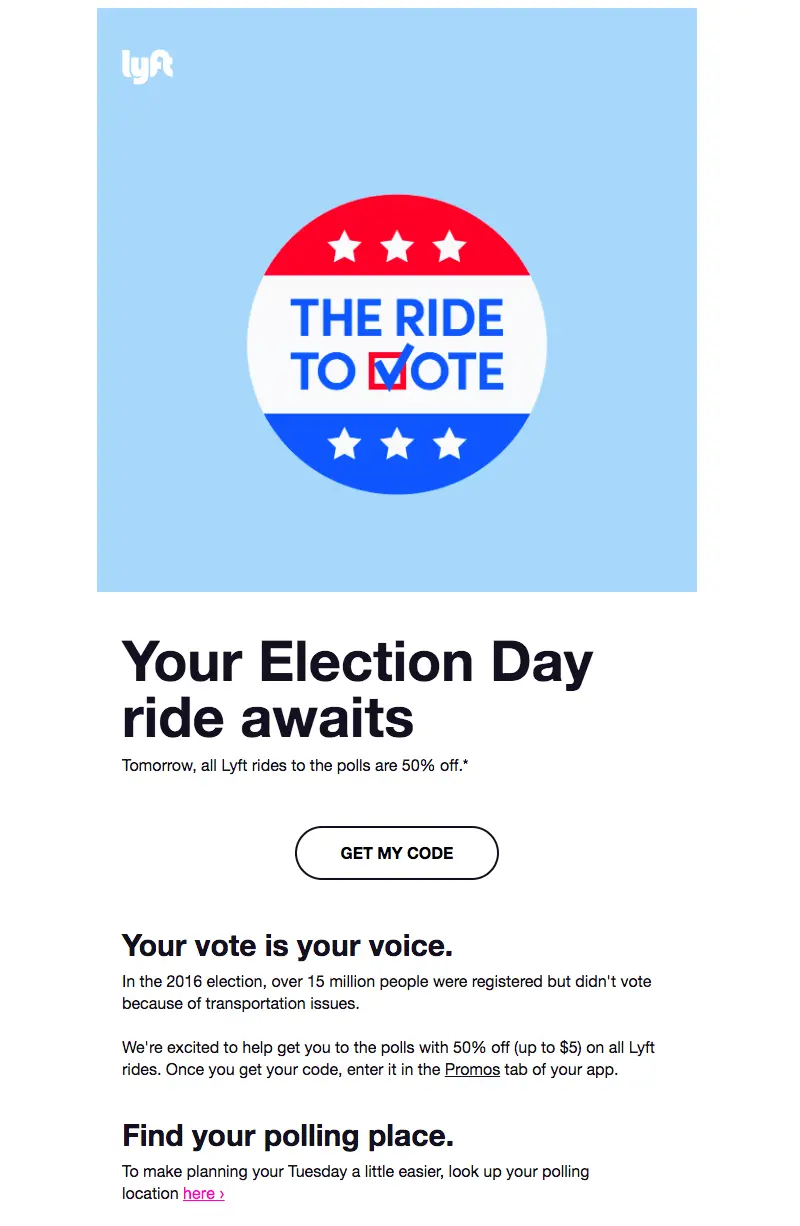Viewport: 800px width, 1226px height.
Task: Click the Lyft logo
Action: coord(147,66)
